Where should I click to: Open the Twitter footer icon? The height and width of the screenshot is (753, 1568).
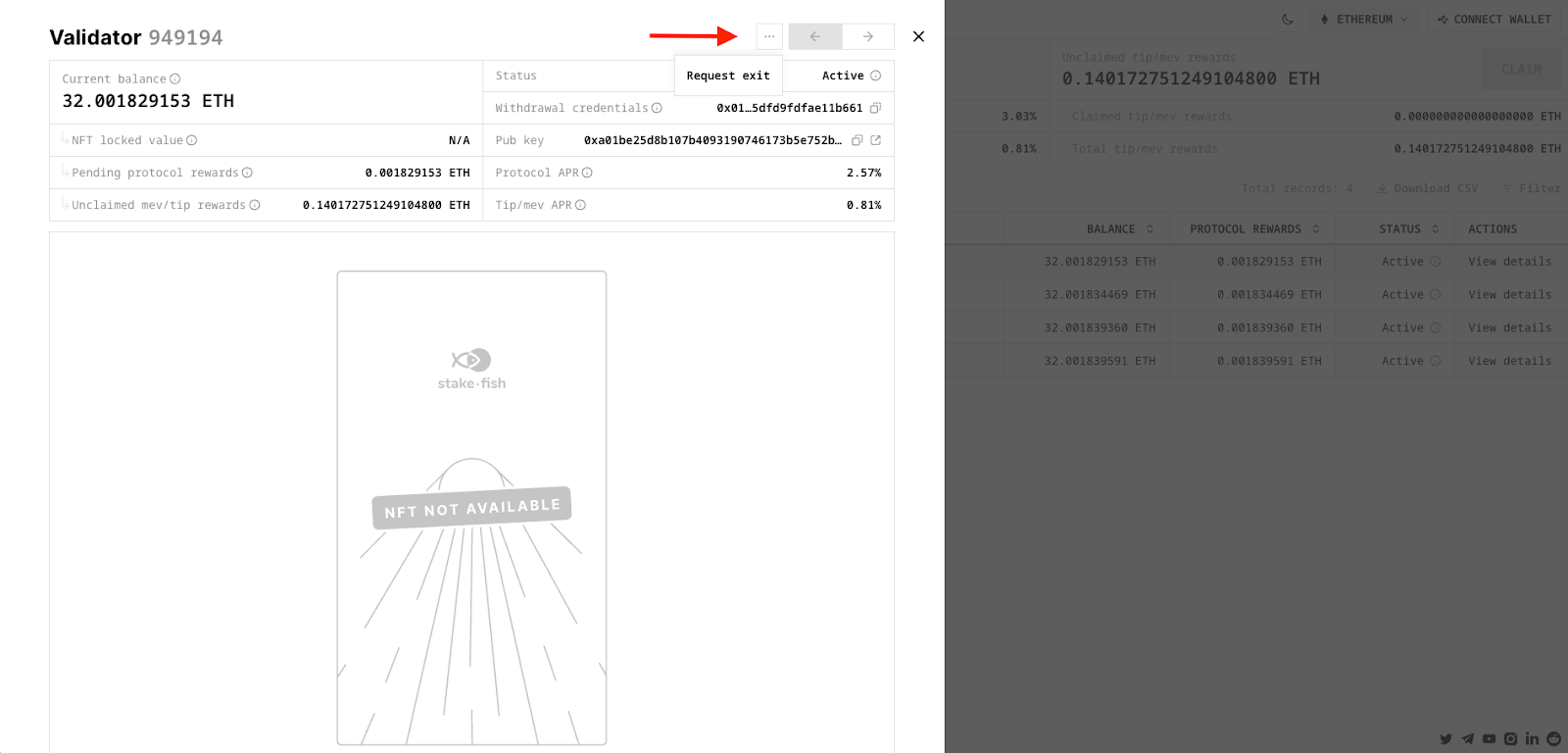(1446, 739)
